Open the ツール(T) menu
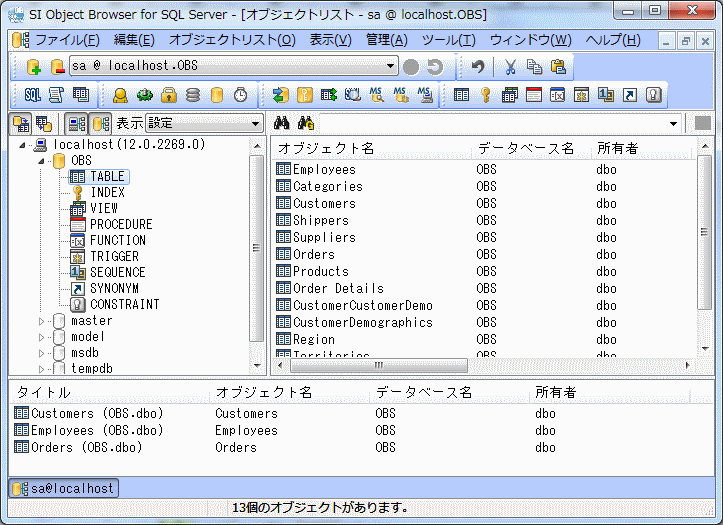723x525 pixels. pos(448,40)
